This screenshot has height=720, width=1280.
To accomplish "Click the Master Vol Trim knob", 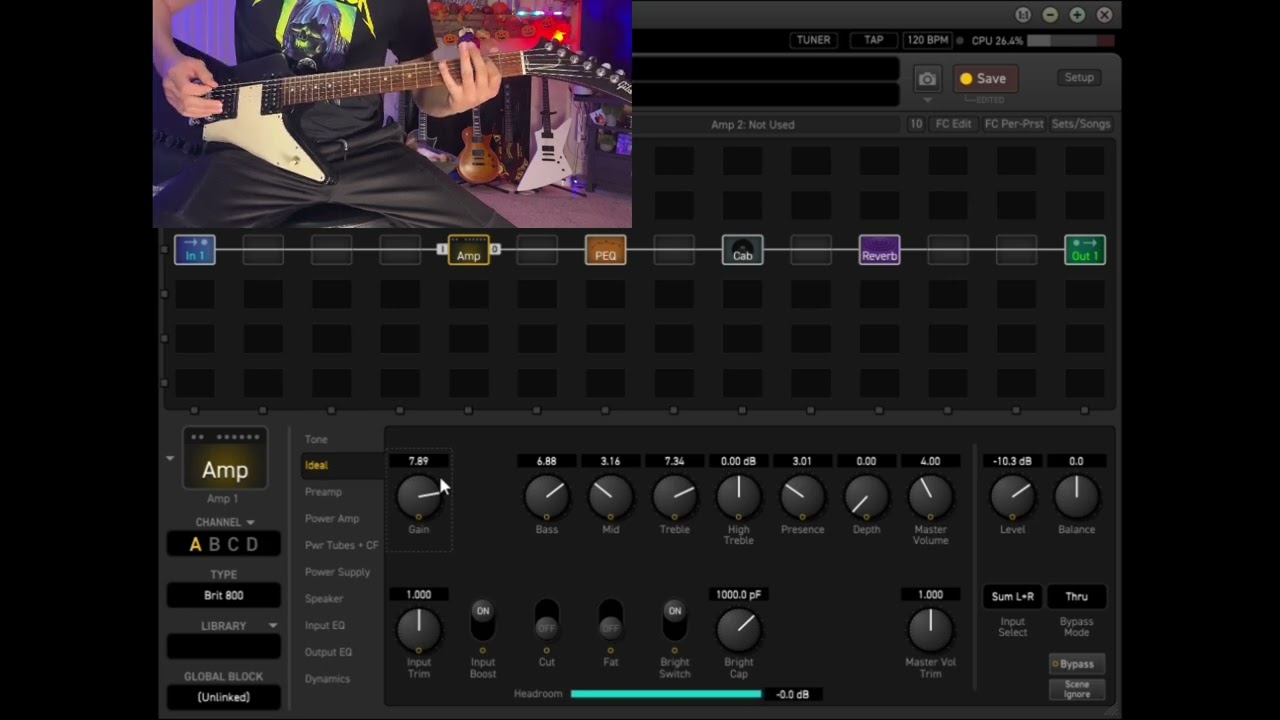I will (x=930, y=628).
